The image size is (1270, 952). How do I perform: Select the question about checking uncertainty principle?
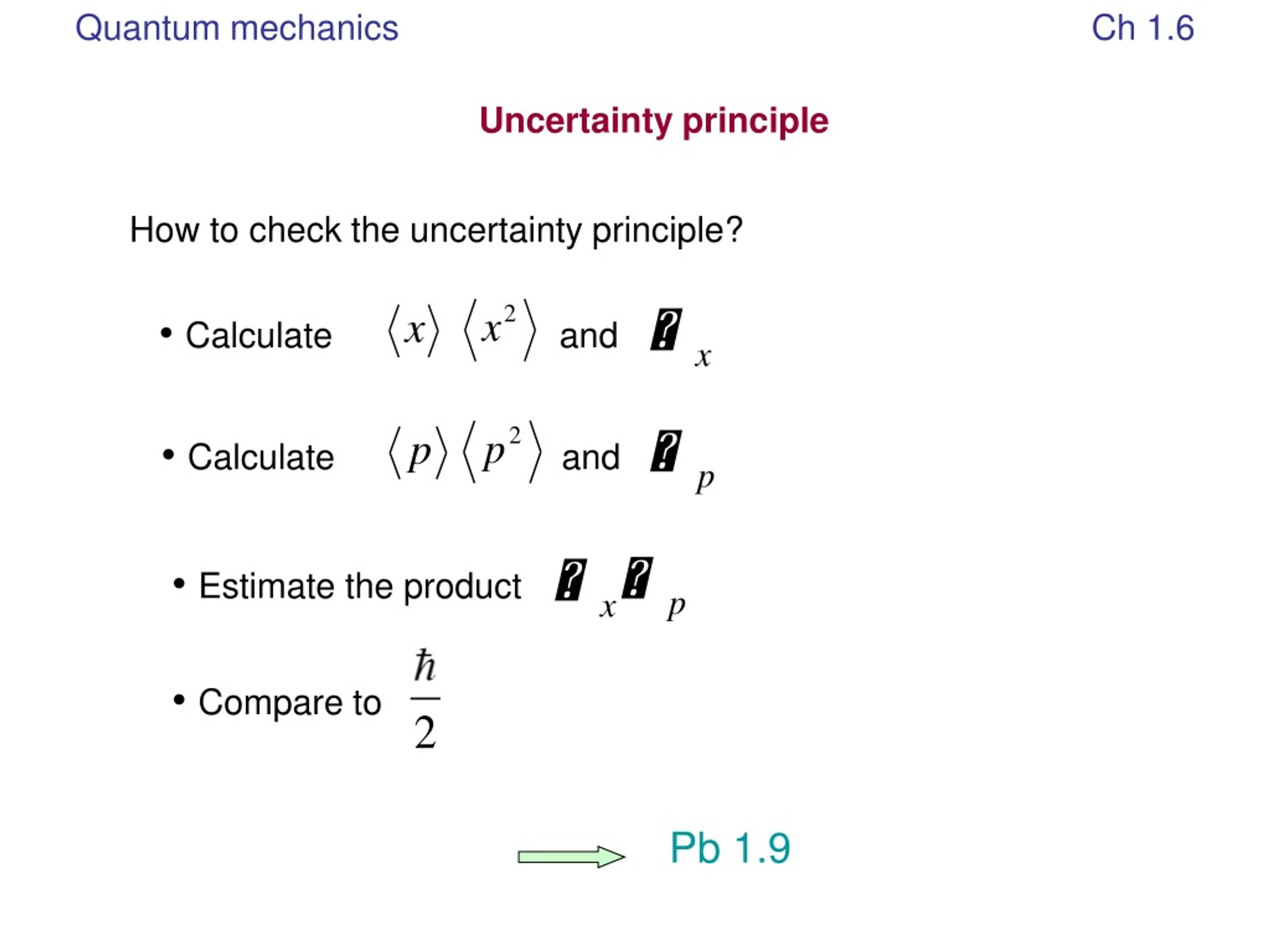click(x=437, y=231)
